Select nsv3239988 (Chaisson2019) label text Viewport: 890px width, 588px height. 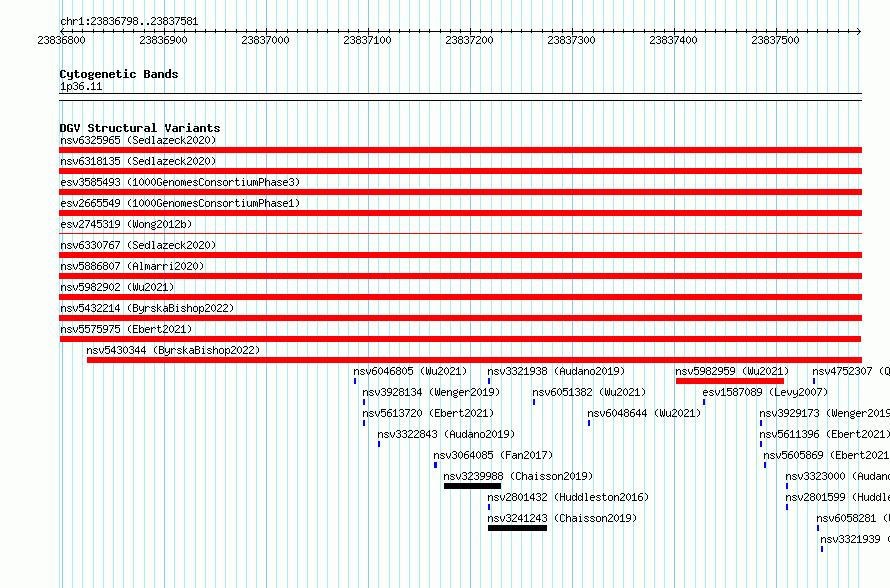[x=518, y=476]
